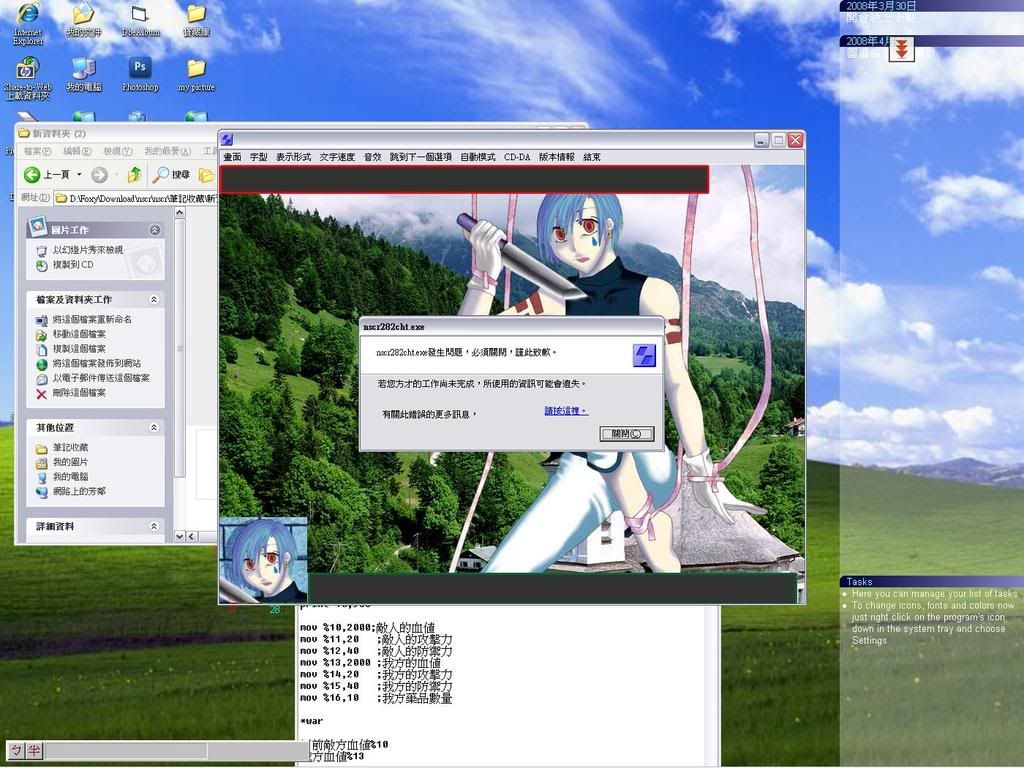This screenshot has height=768, width=1024.
Task: Go to 網路上的芳鄰 in 其他位置
Action: (x=71, y=491)
